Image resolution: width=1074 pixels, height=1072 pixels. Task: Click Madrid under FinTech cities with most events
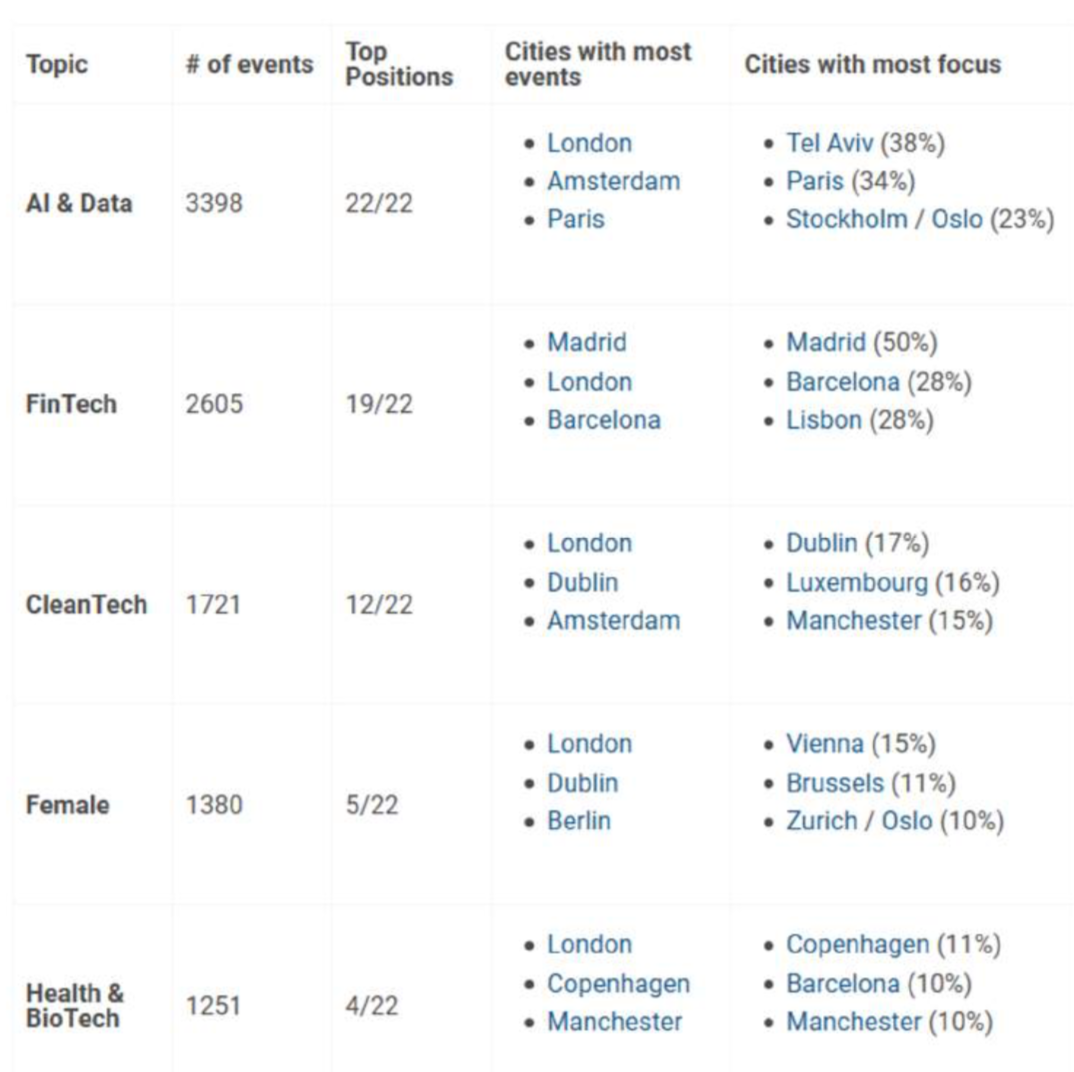tap(586, 343)
